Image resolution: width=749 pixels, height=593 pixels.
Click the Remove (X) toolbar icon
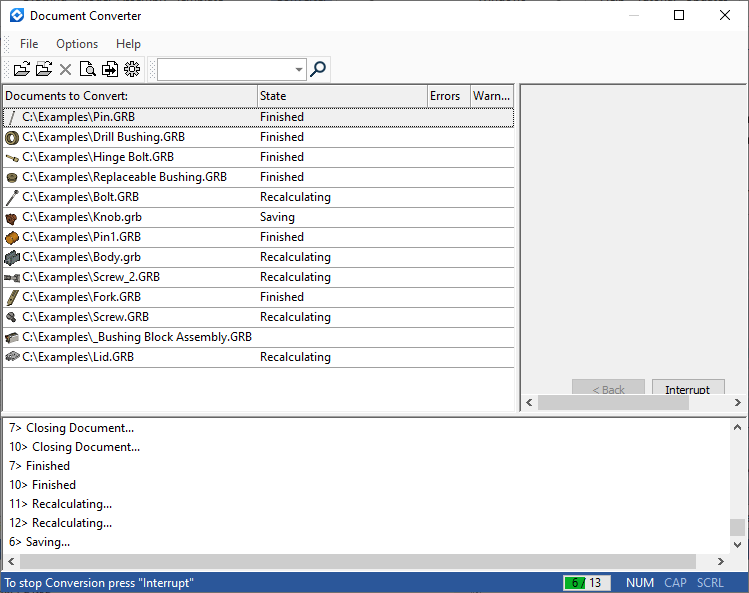[65, 70]
